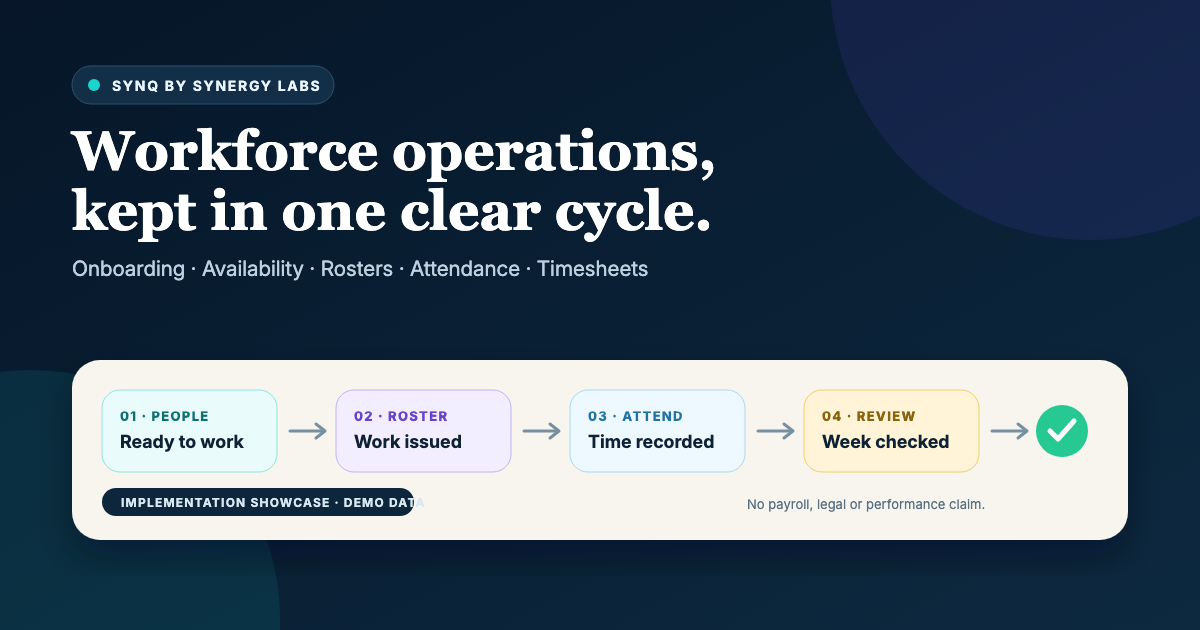
Task: Click the arrow between Roster and Attend
Action: click(541, 431)
